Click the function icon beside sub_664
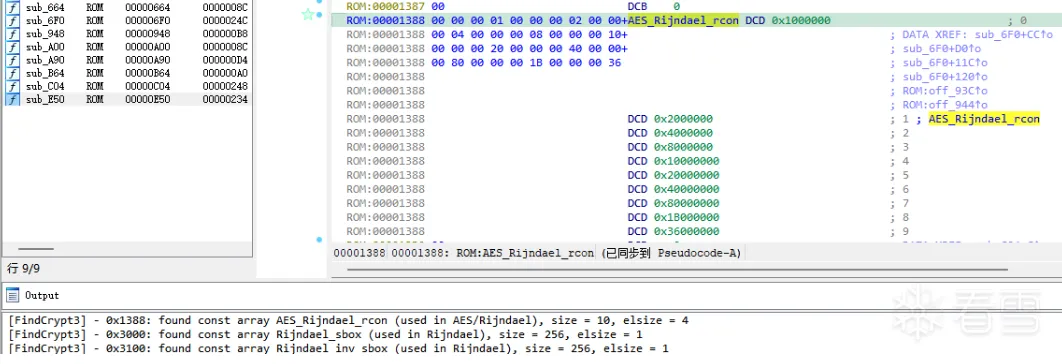1062x364 pixels. point(12,7)
